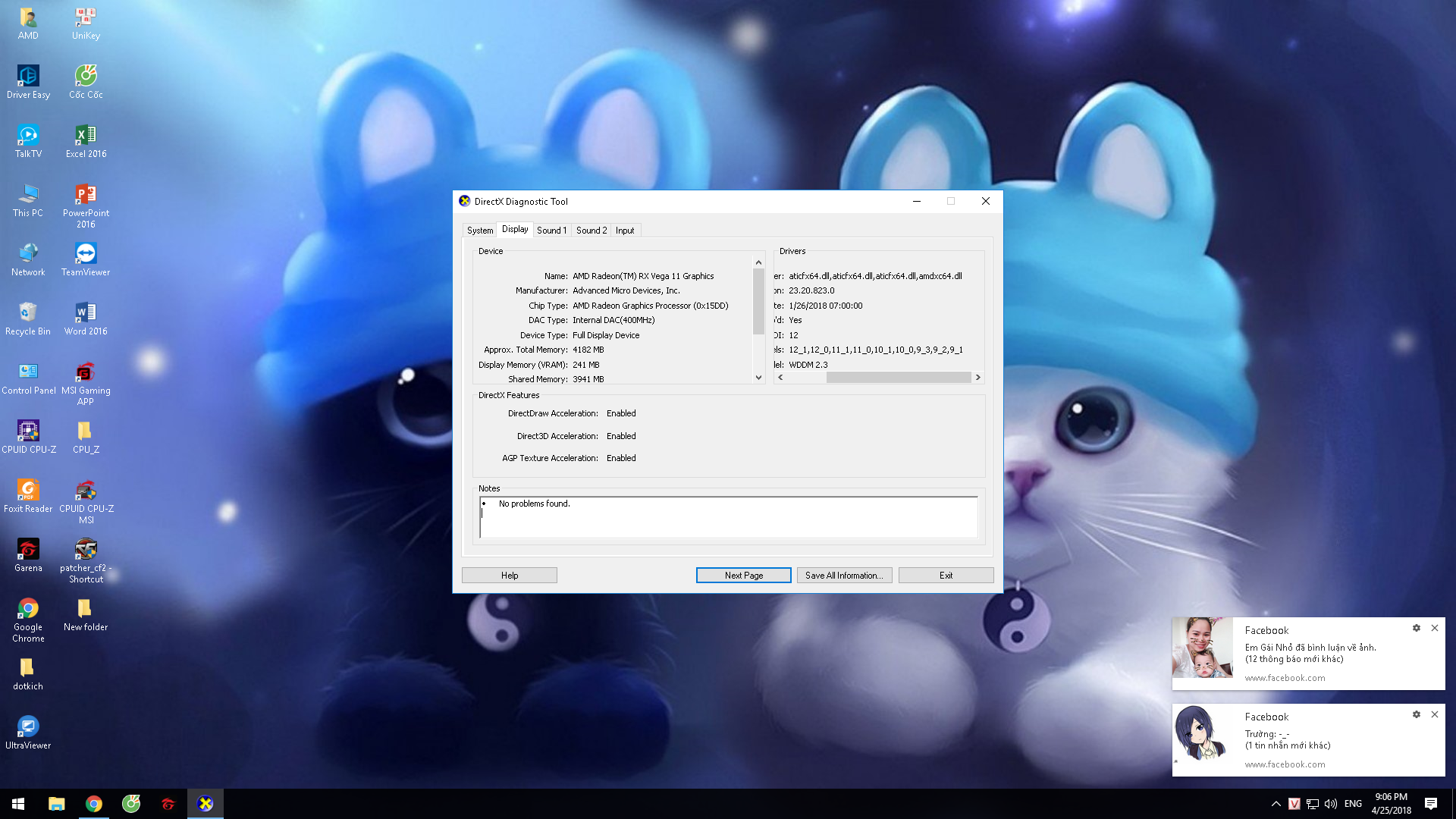Open File Explorer from taskbar

57,804
